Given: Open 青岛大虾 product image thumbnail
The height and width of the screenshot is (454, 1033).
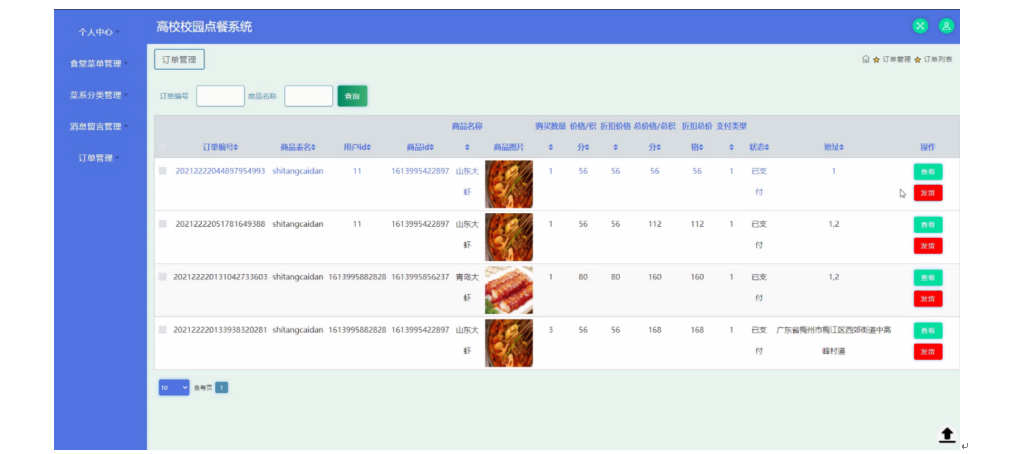Looking at the screenshot, I should 509,290.
